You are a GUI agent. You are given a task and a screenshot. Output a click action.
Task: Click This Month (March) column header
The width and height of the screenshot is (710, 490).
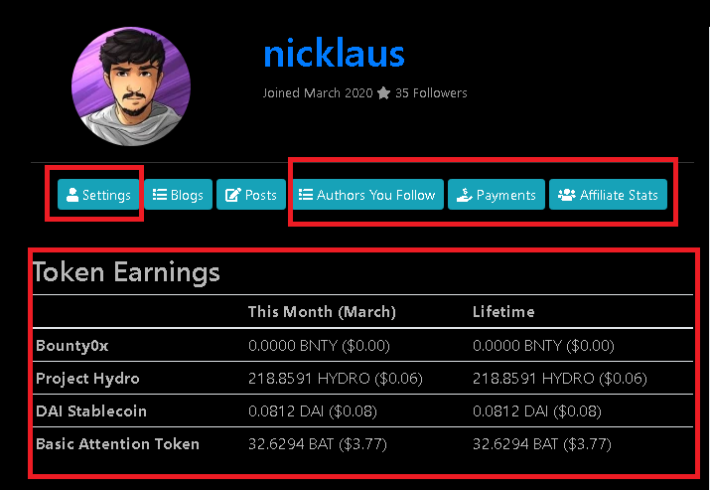coord(322,312)
